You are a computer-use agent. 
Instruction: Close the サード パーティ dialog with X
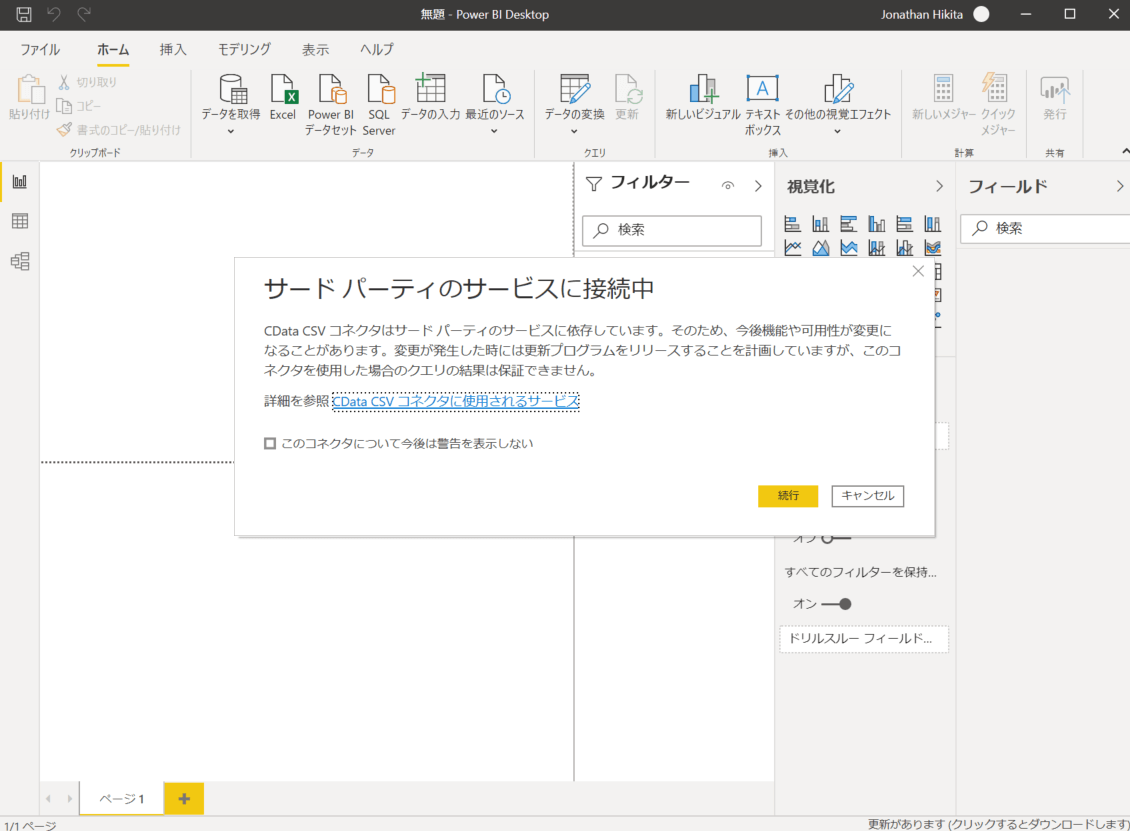click(918, 271)
